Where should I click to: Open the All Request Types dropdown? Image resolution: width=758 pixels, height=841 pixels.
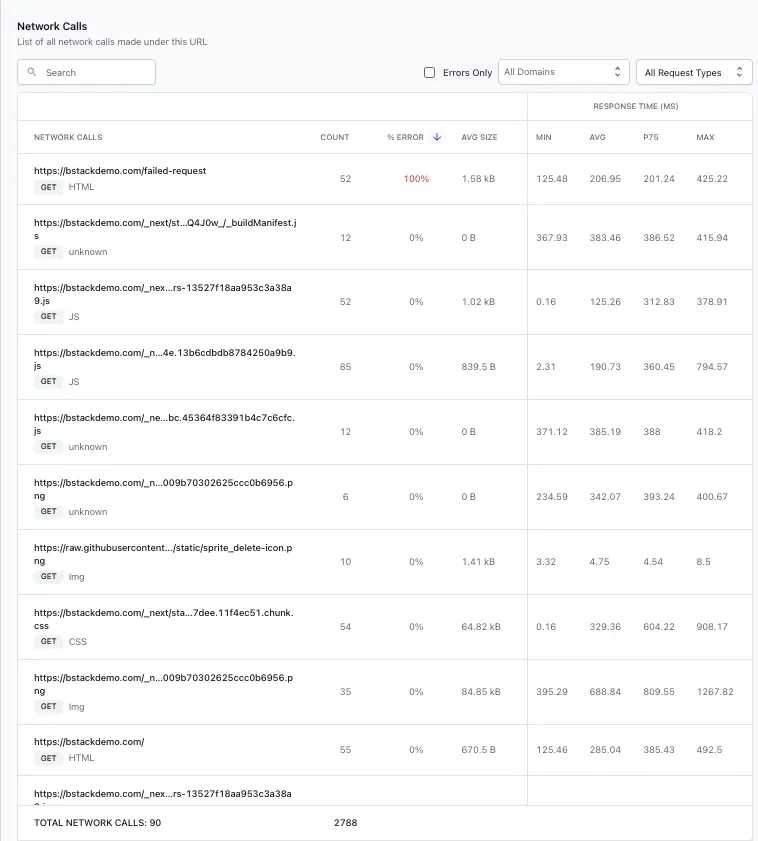(694, 72)
